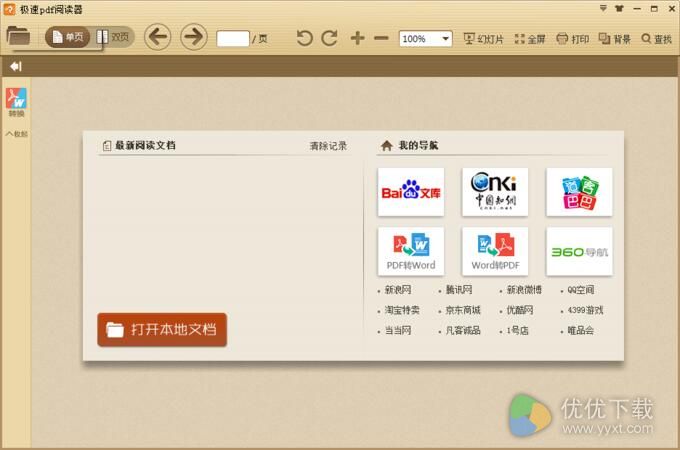Zoom out with the minus icon
This screenshot has width=680, height=450.
[x=381, y=38]
